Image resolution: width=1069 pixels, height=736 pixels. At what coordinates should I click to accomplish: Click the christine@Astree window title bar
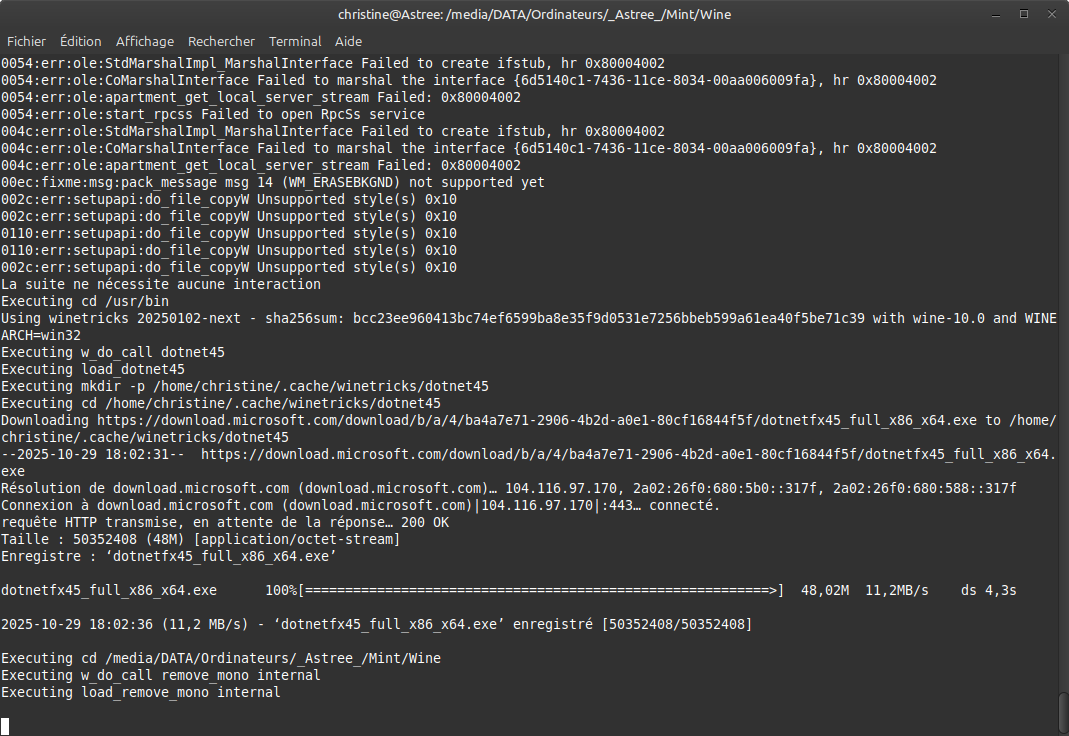[534, 14]
